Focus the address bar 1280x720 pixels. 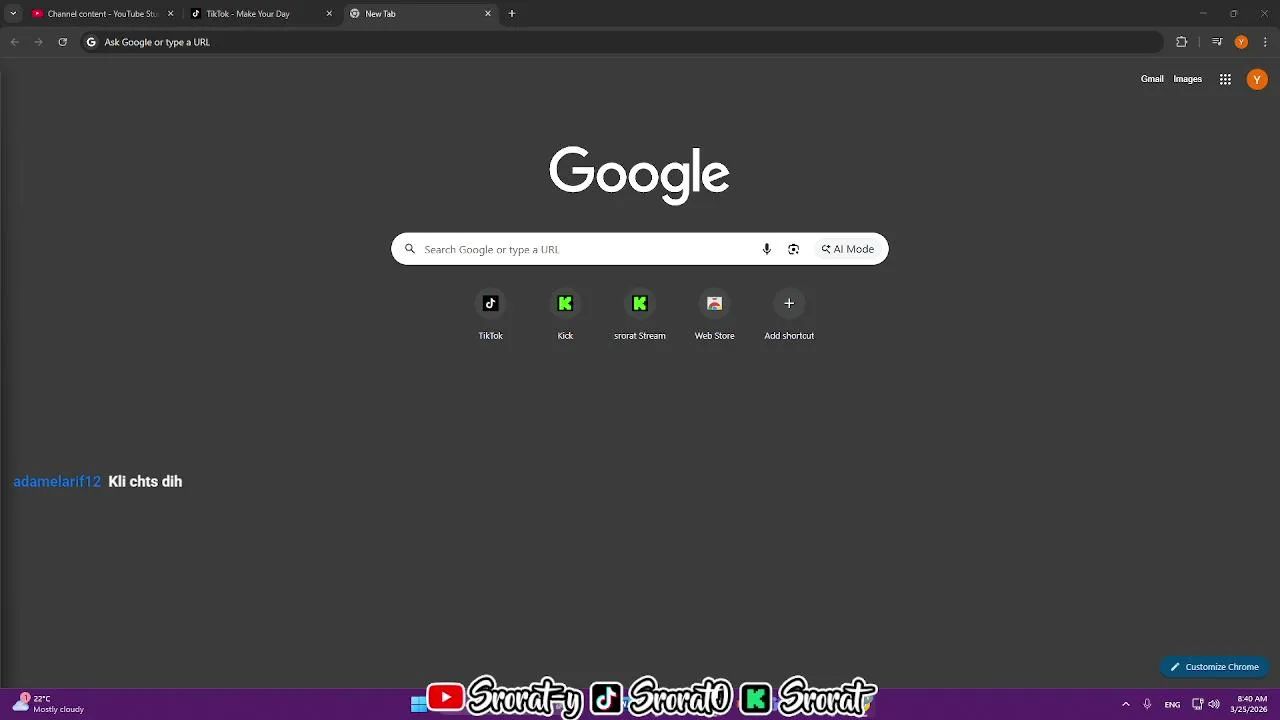click(620, 42)
